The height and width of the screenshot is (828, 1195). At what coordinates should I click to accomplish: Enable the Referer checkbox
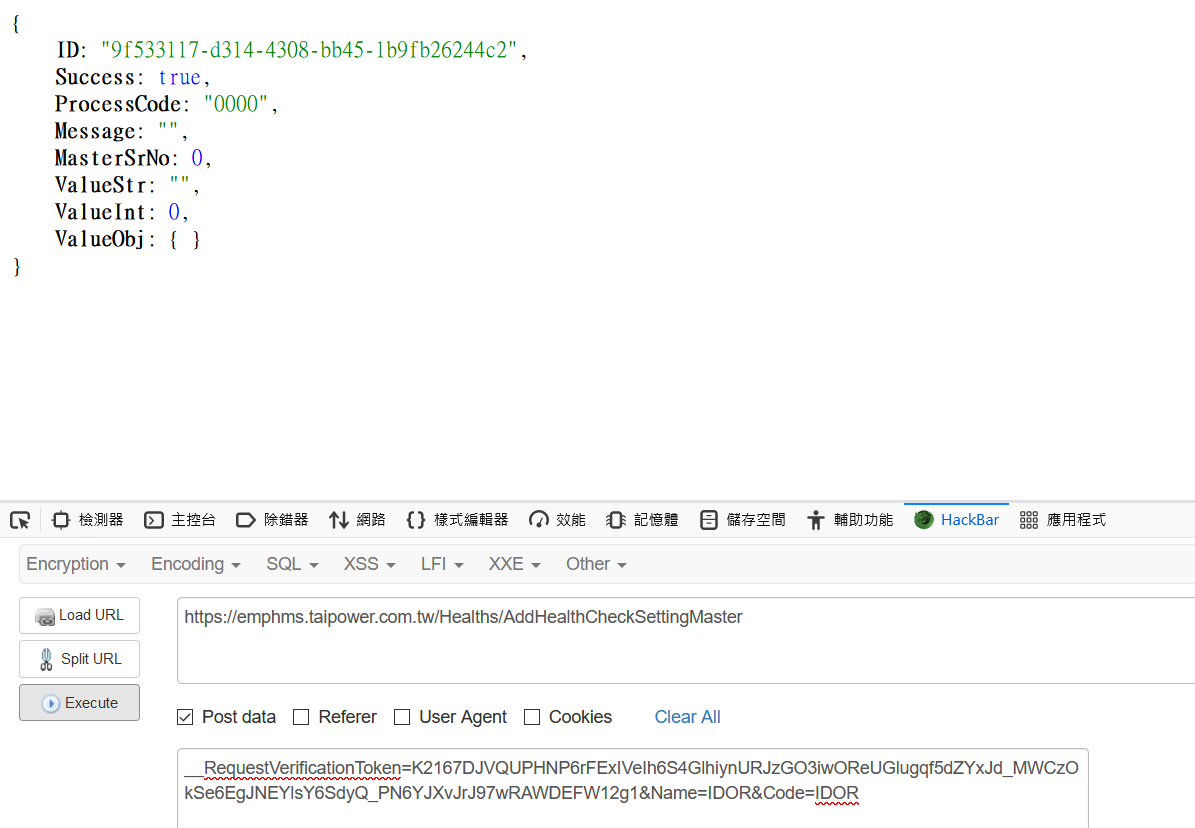coord(301,717)
